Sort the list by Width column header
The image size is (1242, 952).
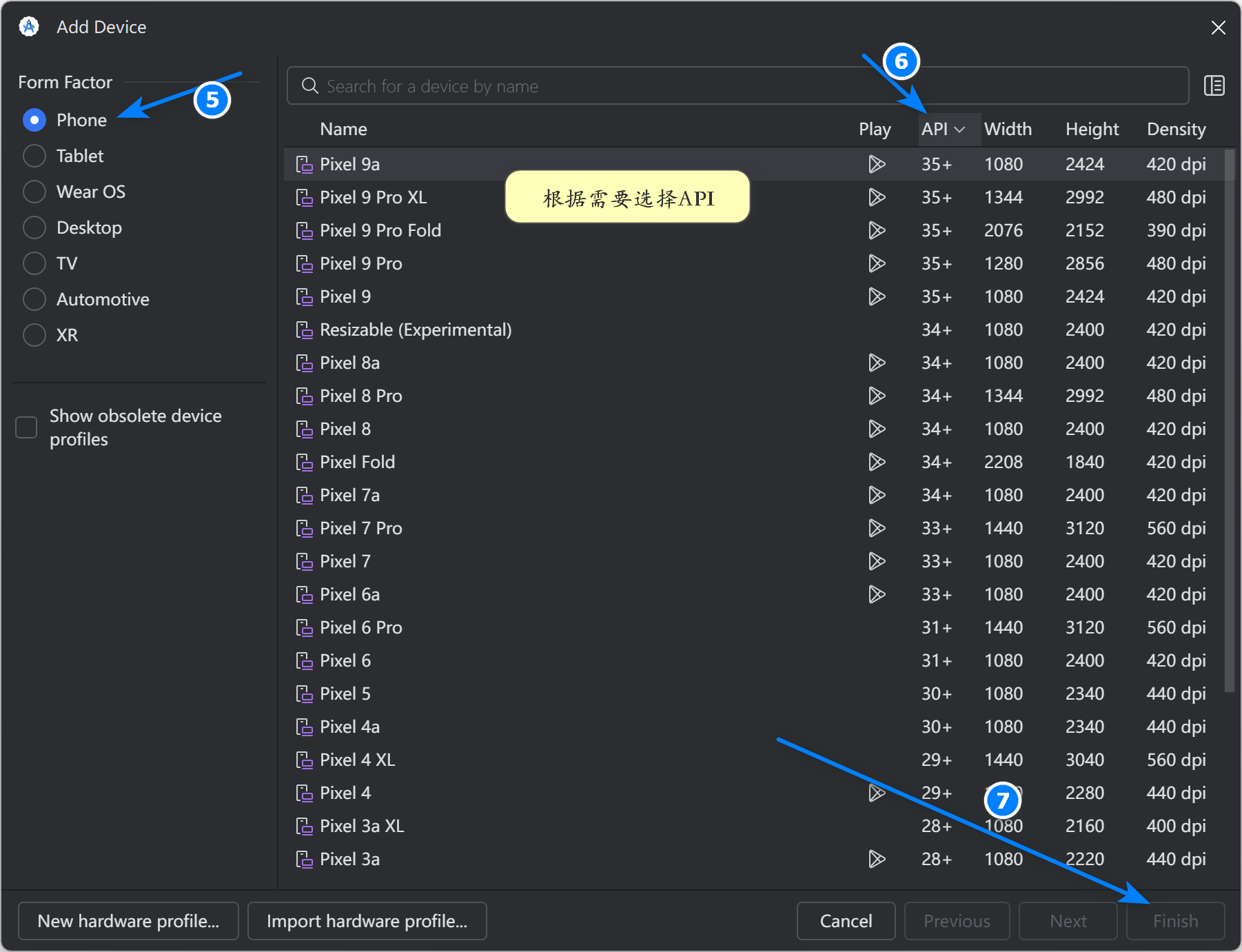pyautogui.click(x=1008, y=129)
